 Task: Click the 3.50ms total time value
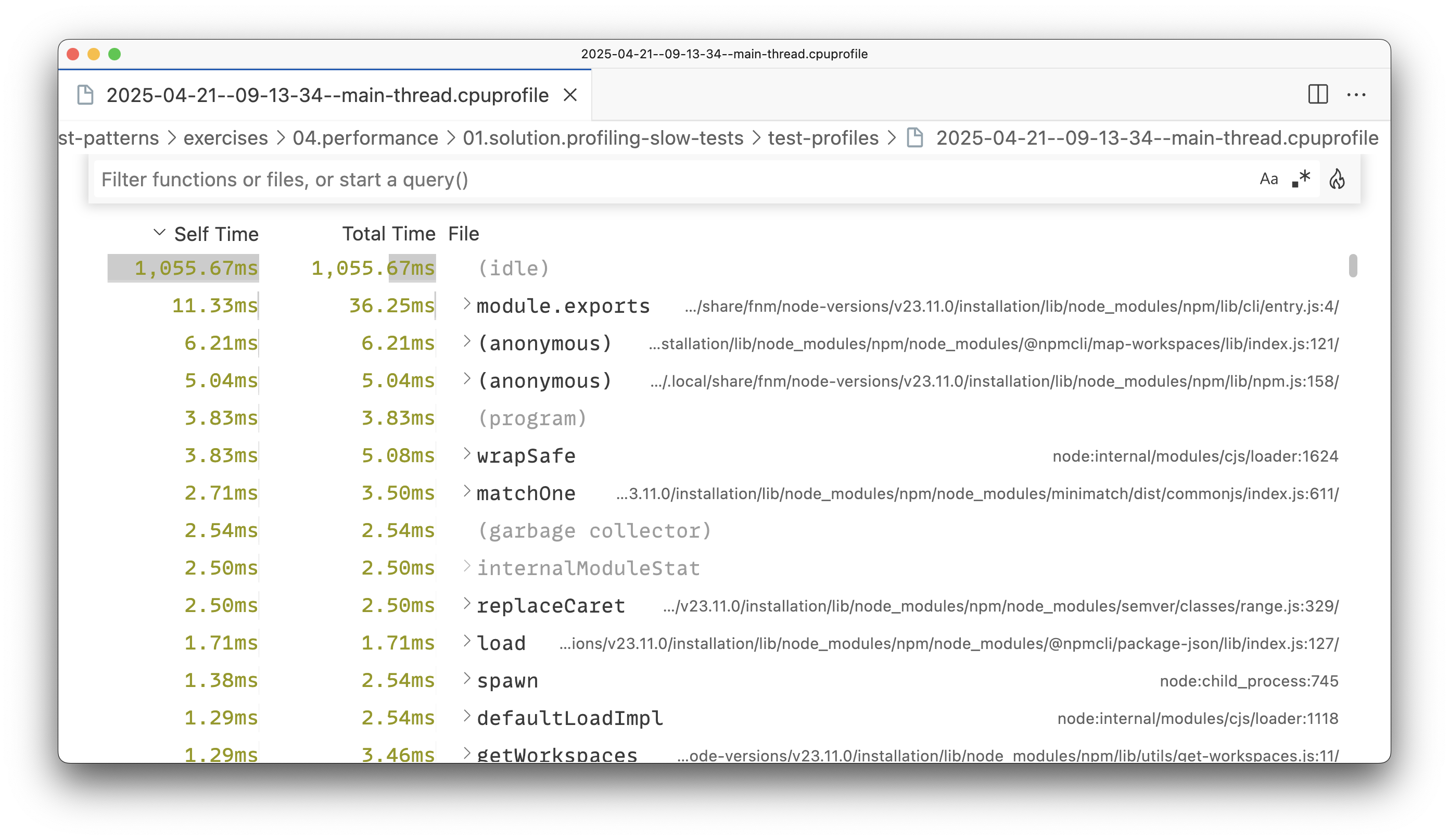pos(398,493)
